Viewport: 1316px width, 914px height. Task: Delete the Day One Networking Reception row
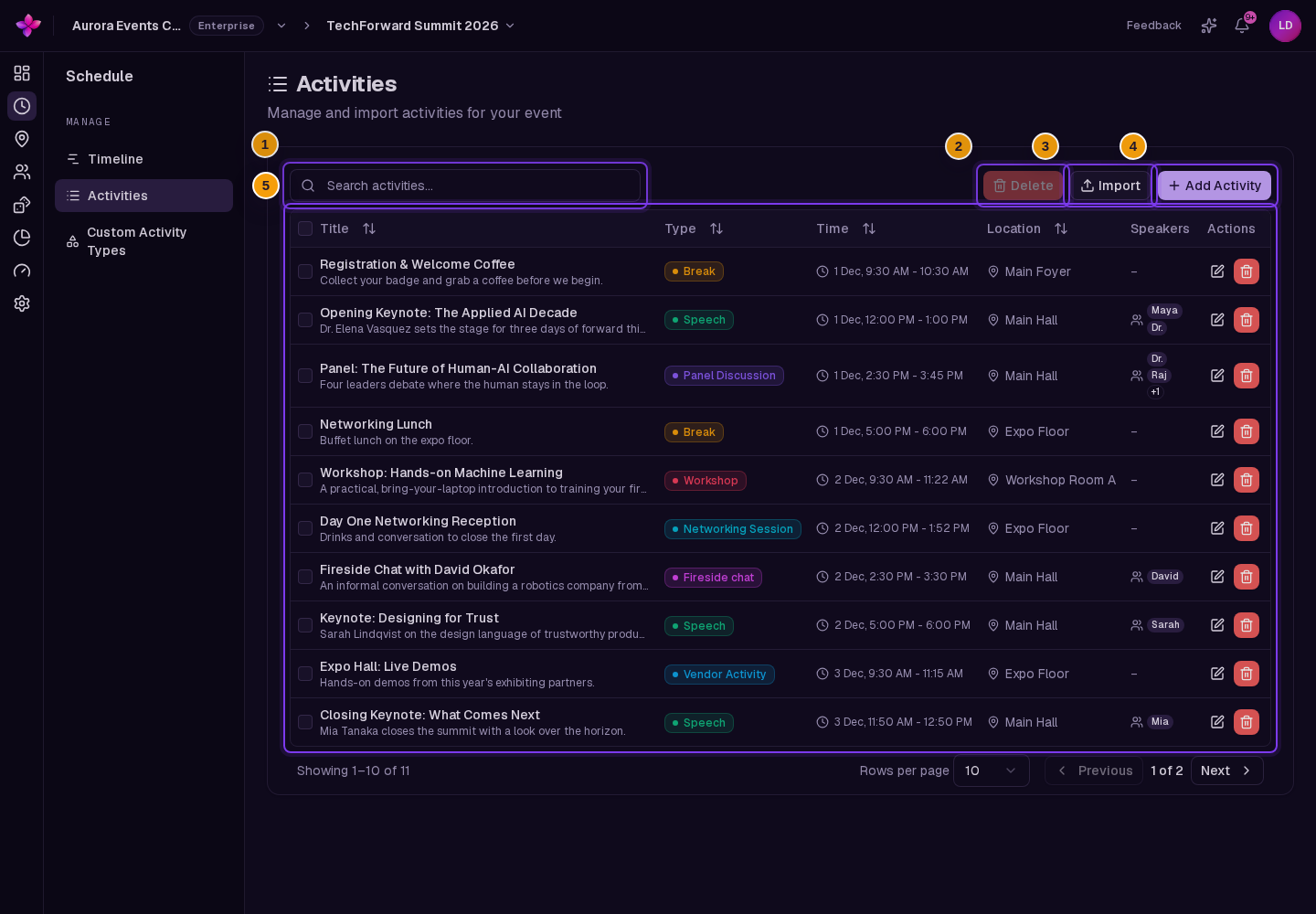[1247, 528]
